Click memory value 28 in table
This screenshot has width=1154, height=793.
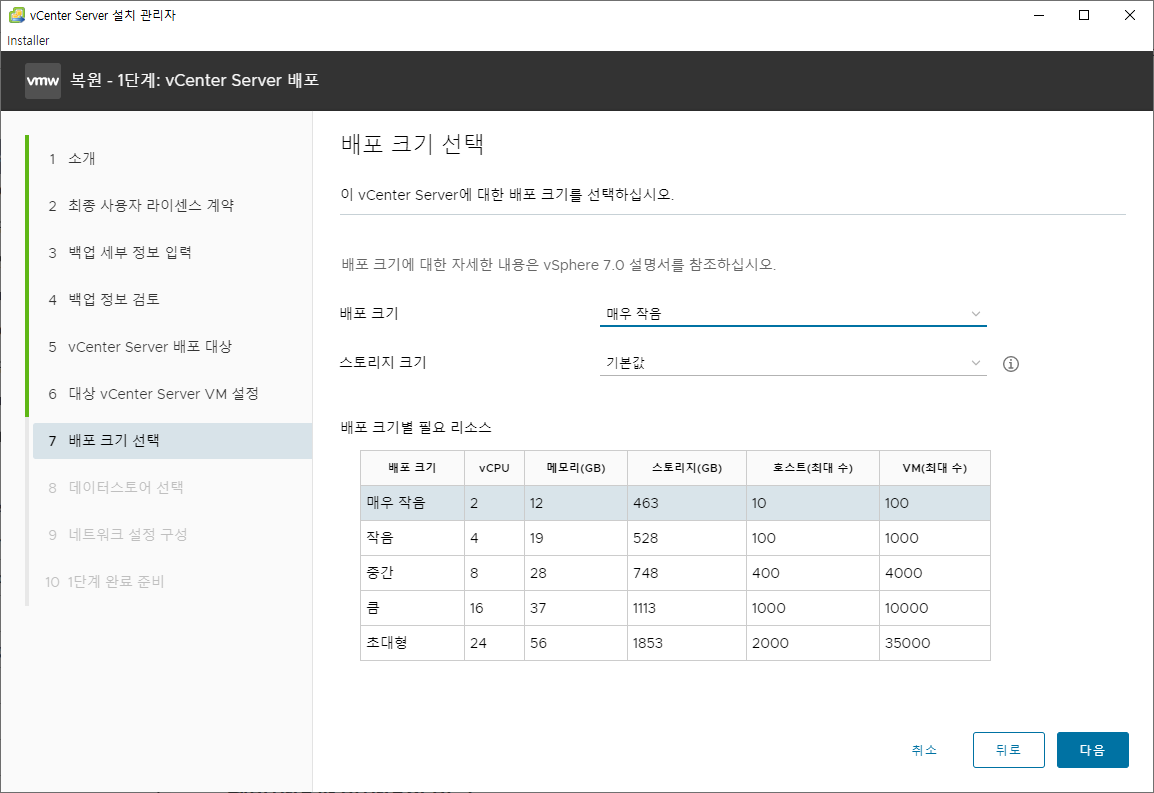coord(538,574)
